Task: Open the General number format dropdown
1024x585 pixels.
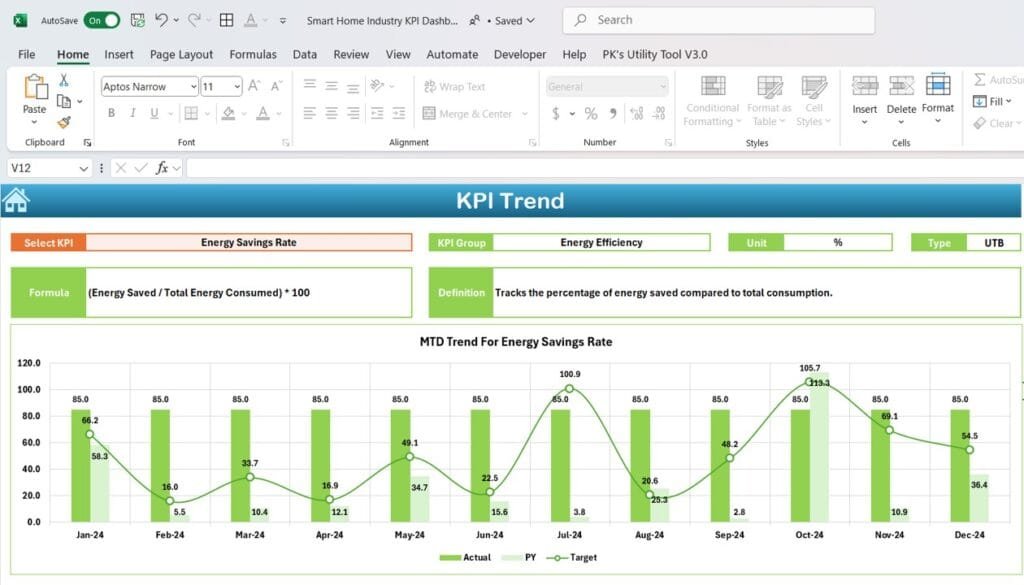Action: point(661,87)
